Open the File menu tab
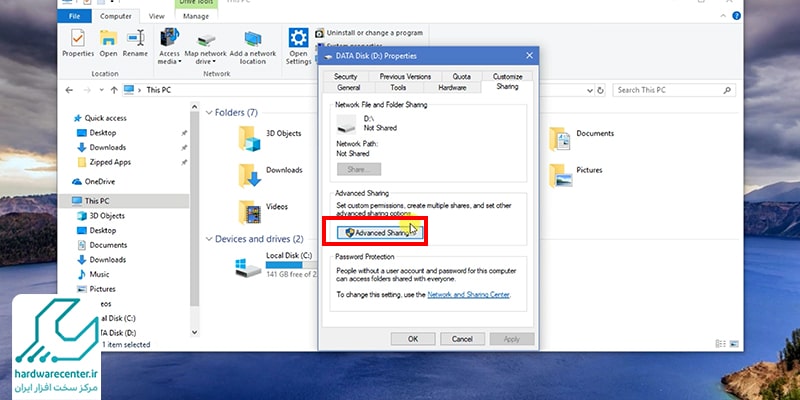 coord(74,16)
